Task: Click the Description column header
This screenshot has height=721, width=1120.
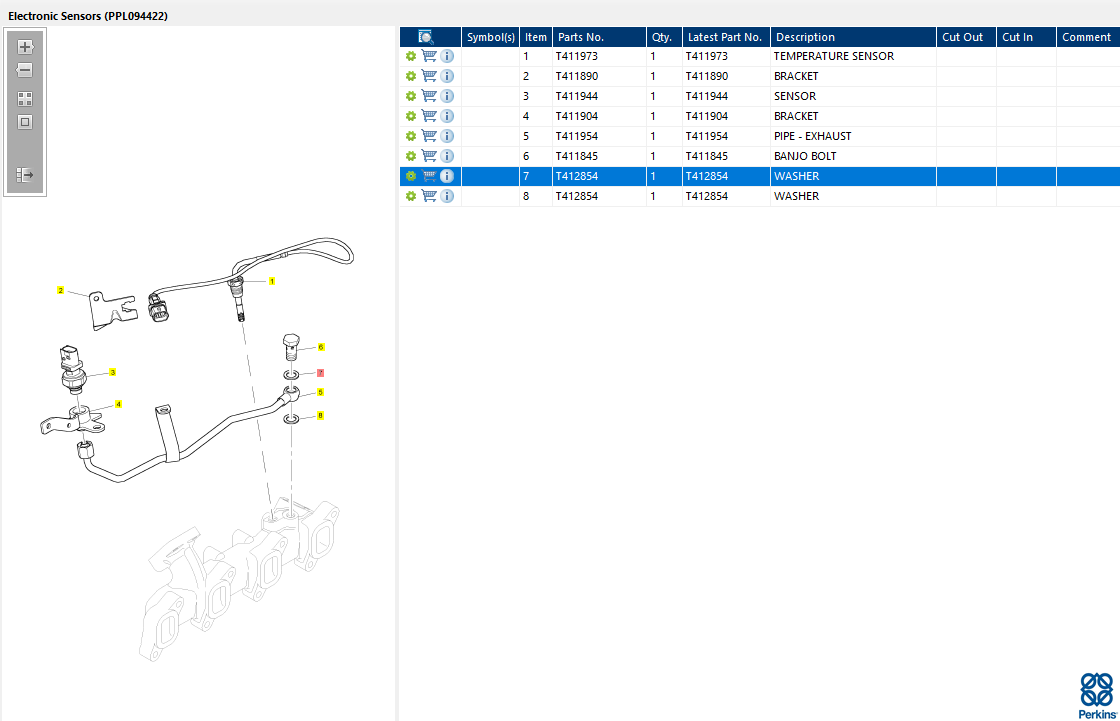Action: coord(805,37)
